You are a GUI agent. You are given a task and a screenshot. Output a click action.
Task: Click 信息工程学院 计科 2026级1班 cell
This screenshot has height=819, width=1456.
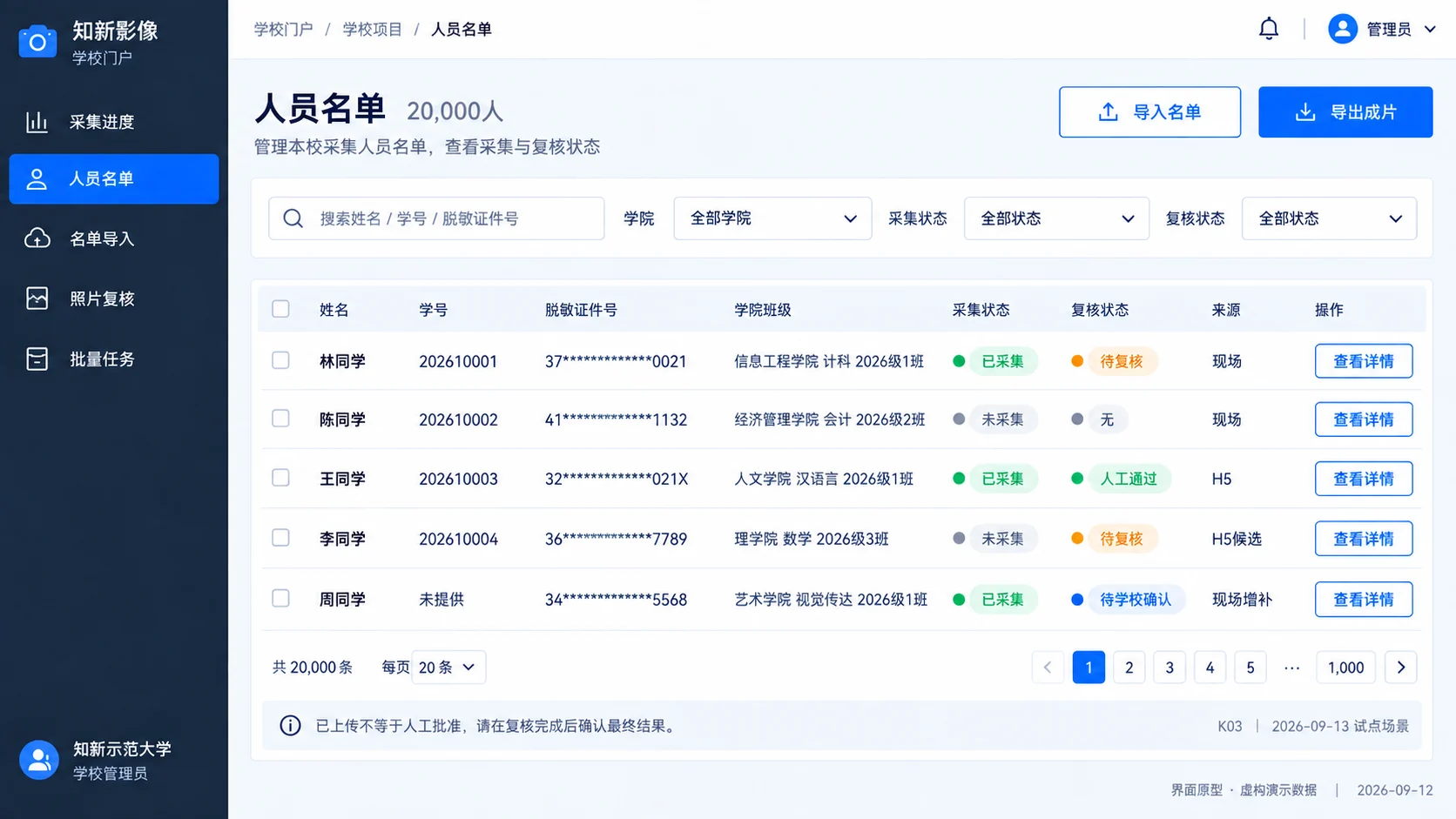(829, 361)
